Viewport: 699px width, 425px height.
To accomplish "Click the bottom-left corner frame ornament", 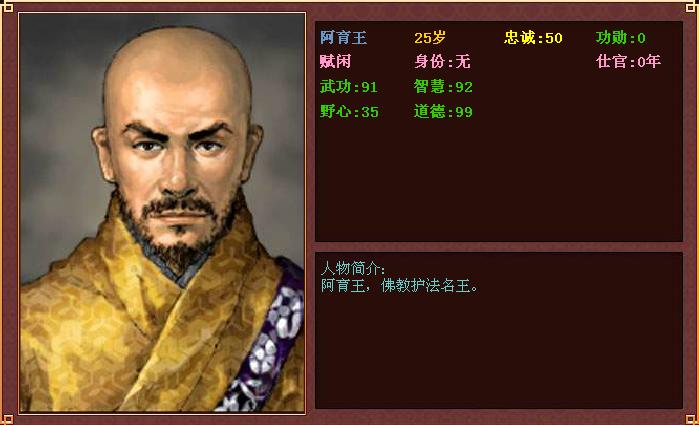I will (7, 419).
